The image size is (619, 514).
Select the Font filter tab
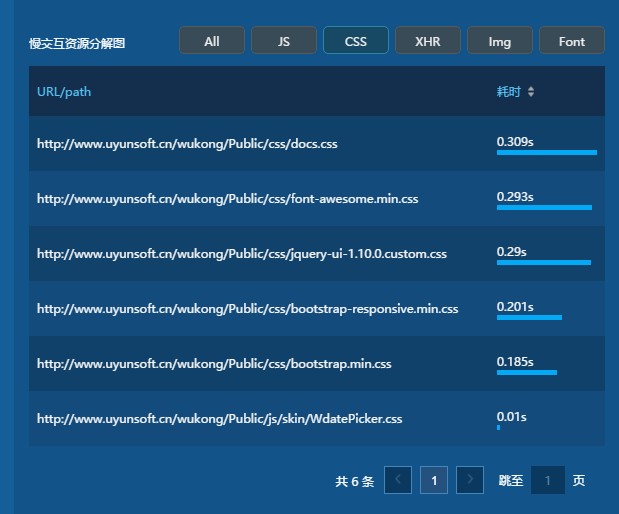click(572, 40)
